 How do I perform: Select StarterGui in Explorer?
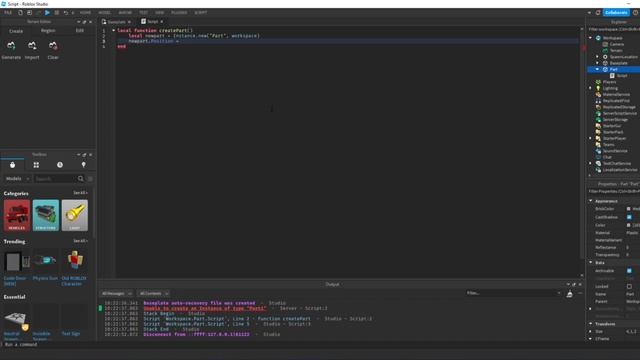[612, 126]
